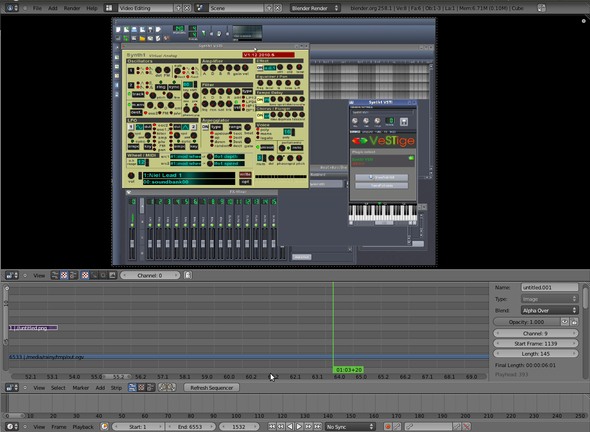This screenshot has height=432, width=590.
Task: Open the sequencer Select menu
Action: (58, 388)
